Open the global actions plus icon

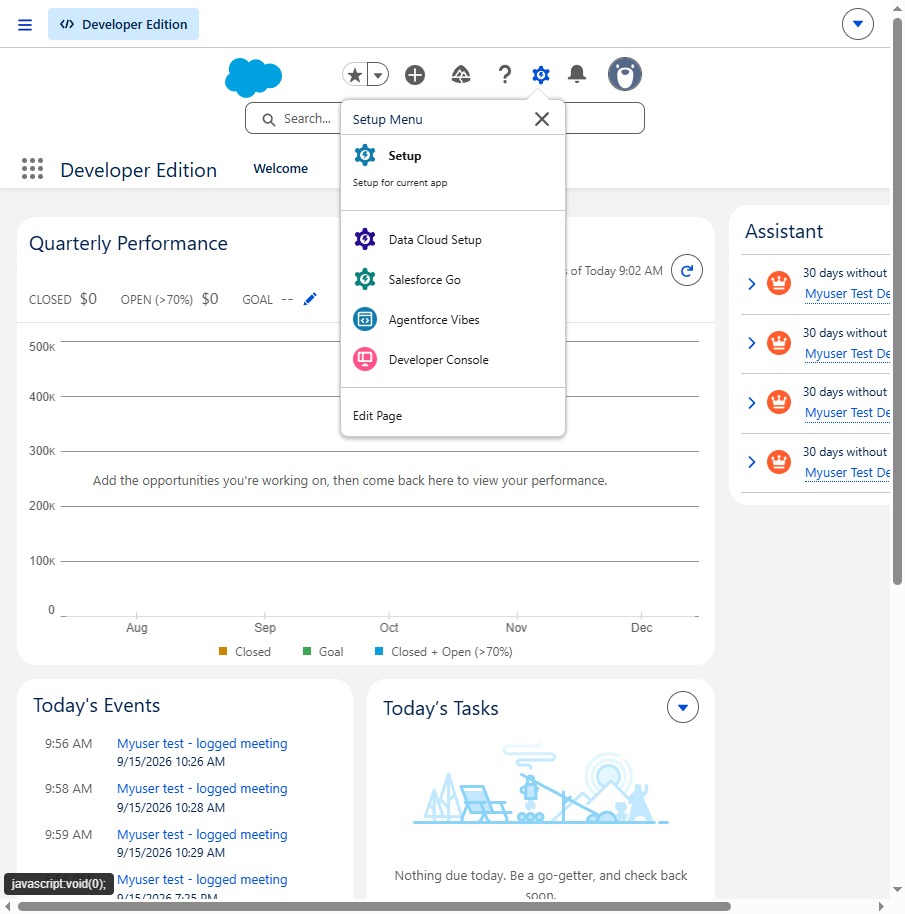pos(415,75)
